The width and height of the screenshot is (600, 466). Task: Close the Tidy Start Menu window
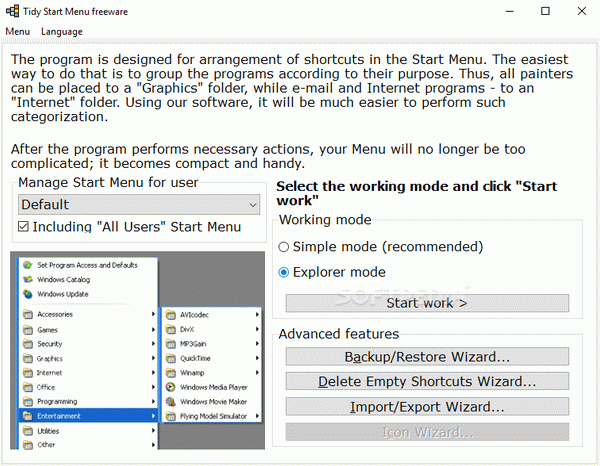pos(582,11)
